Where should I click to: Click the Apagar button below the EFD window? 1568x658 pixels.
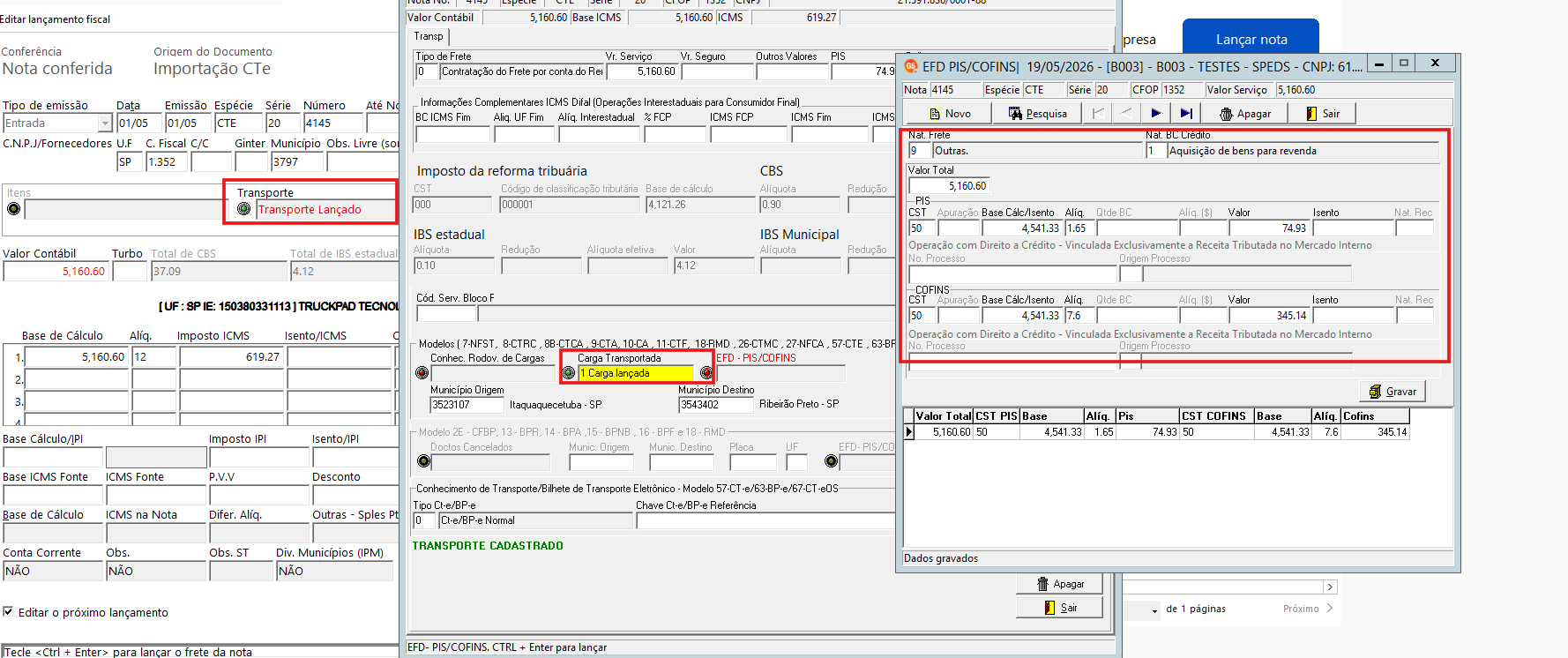click(1060, 584)
